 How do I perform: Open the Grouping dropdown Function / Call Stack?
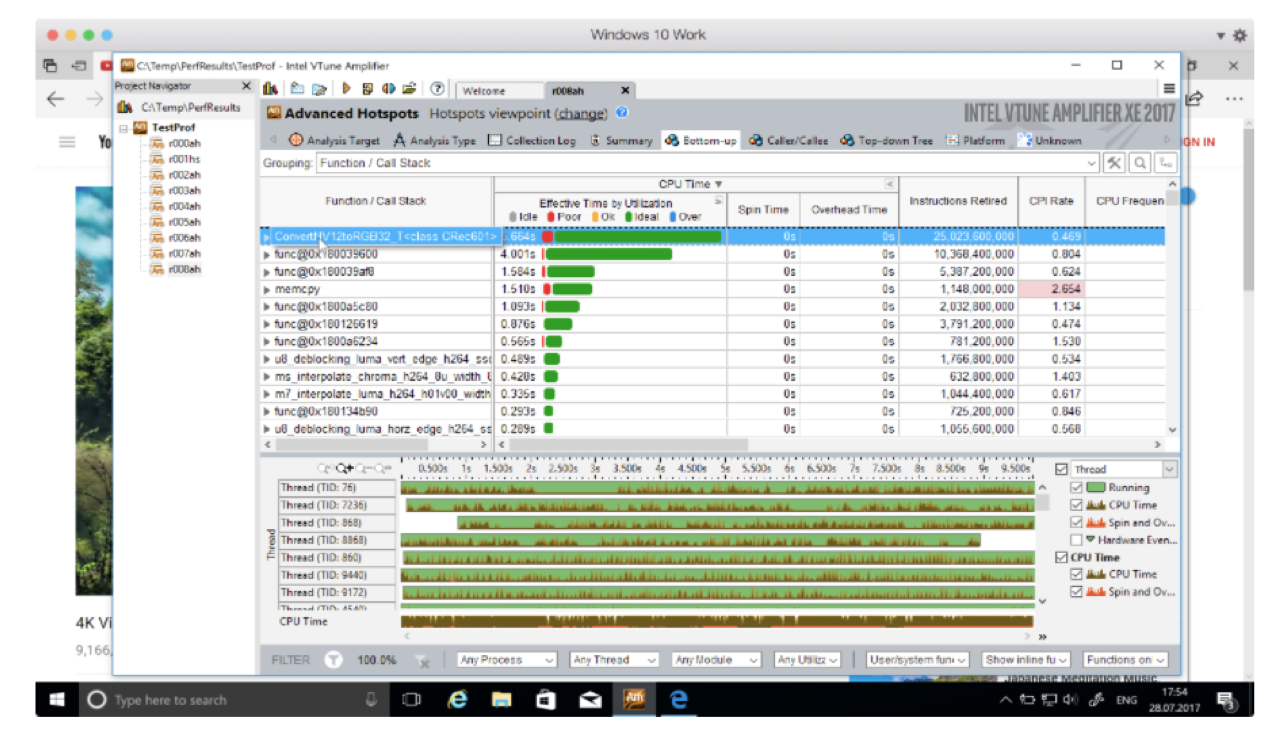(x=707, y=163)
